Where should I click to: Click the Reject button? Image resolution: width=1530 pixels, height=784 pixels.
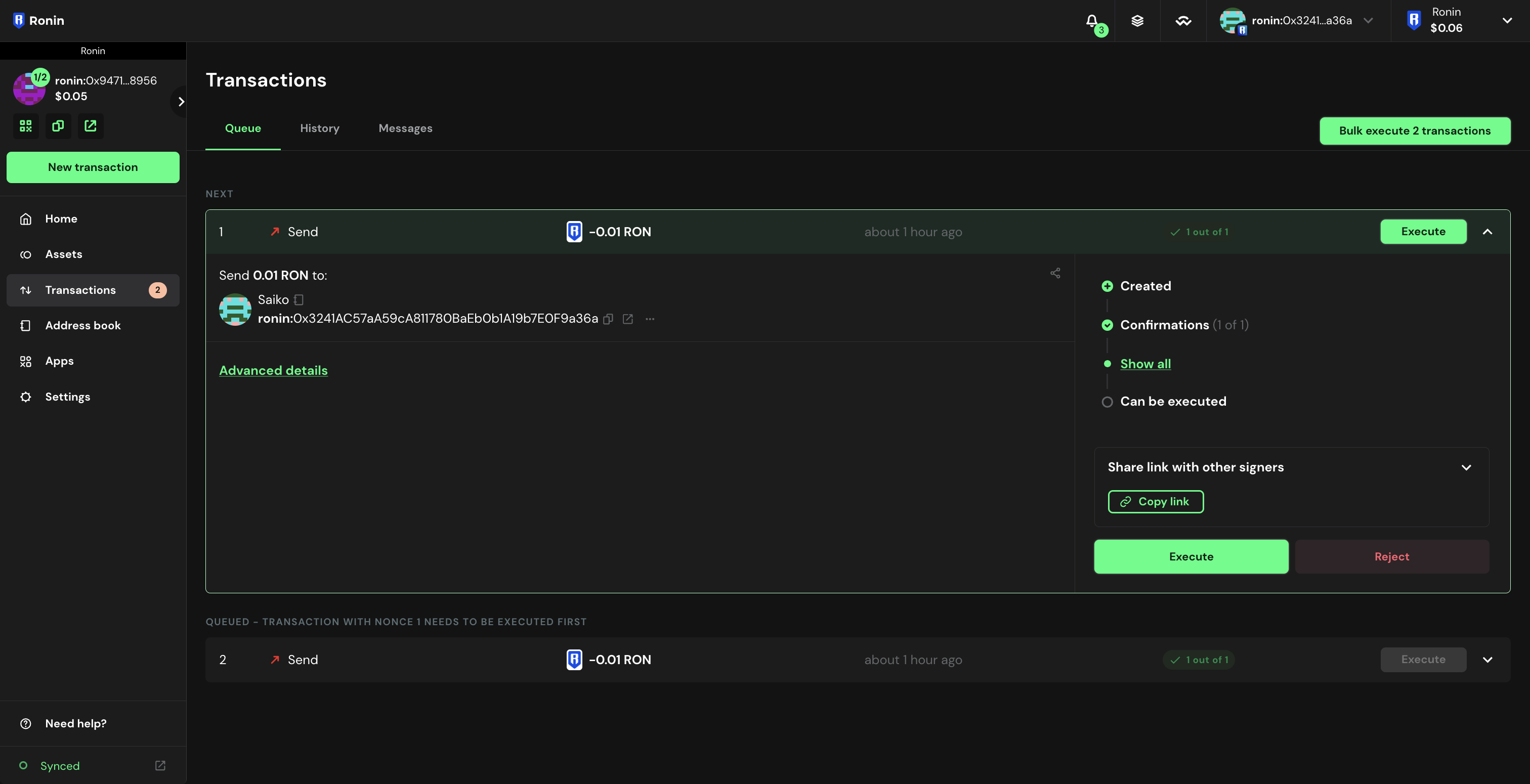(x=1391, y=556)
